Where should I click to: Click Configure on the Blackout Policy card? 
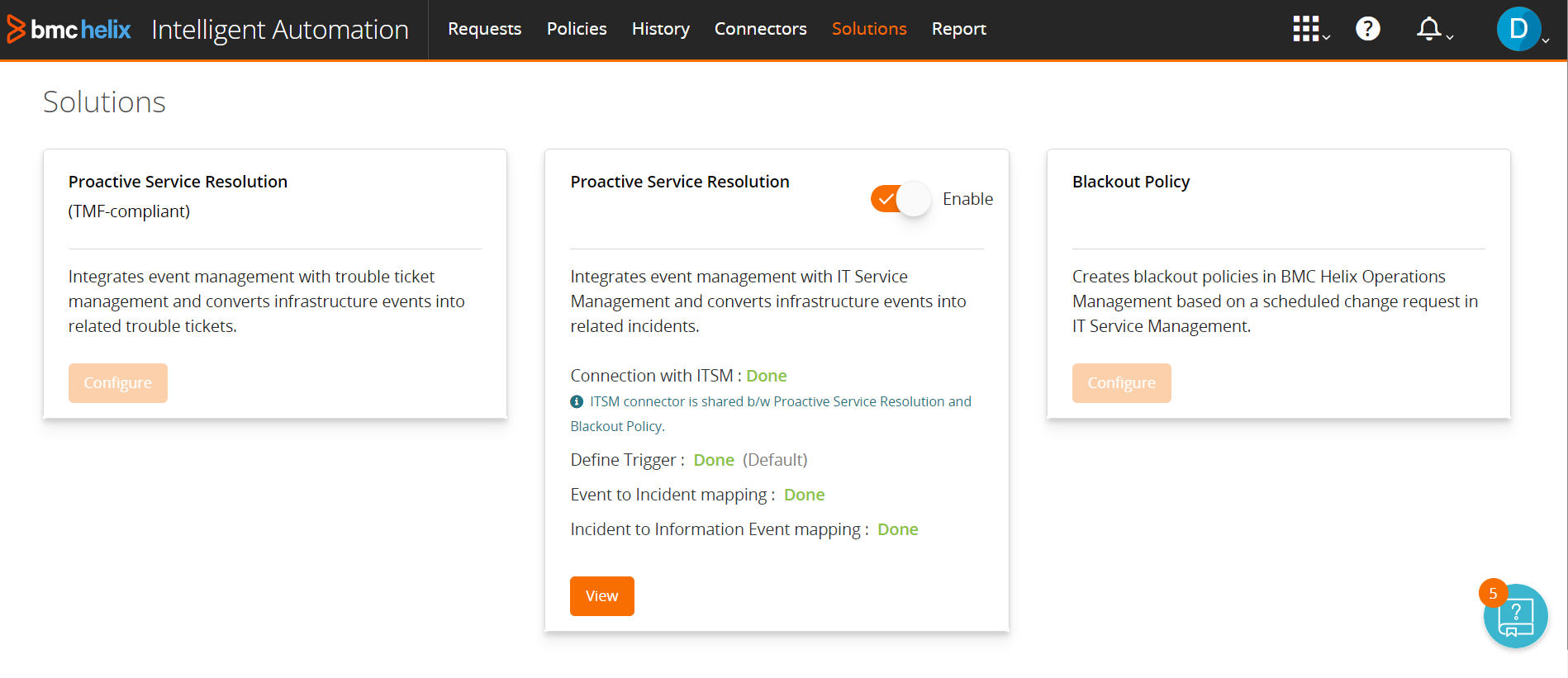click(x=1122, y=383)
